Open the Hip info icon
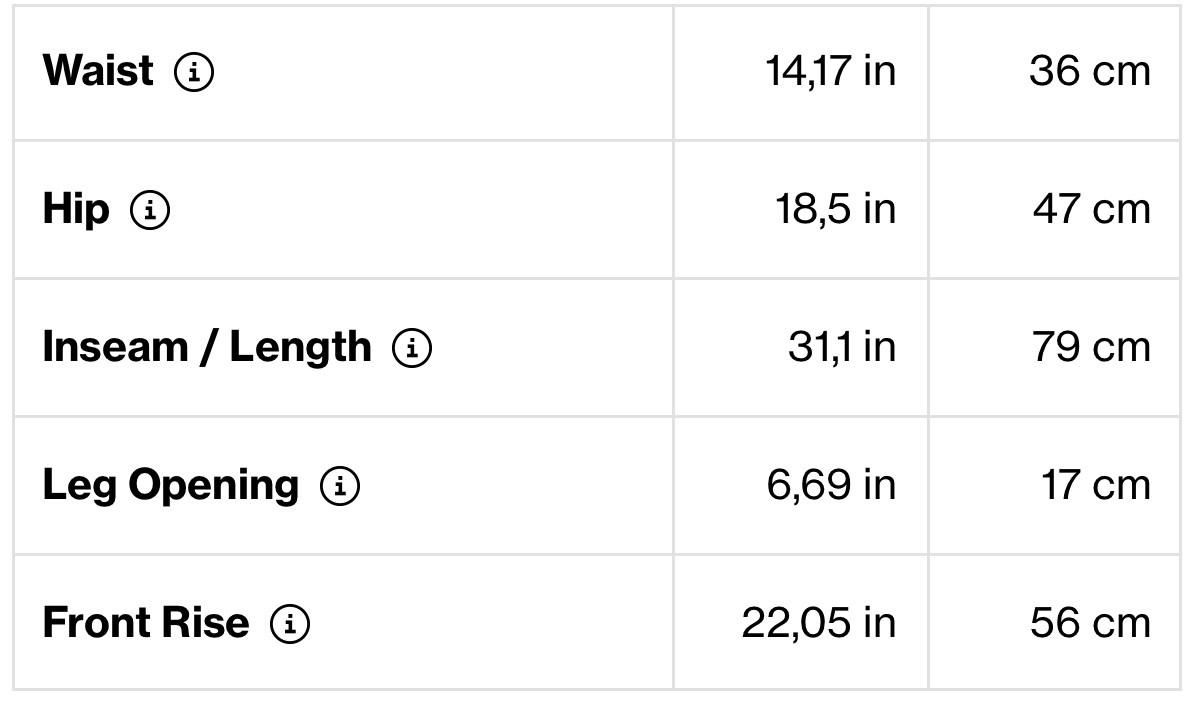Screen dimensions: 1194x706 [x=150, y=210]
